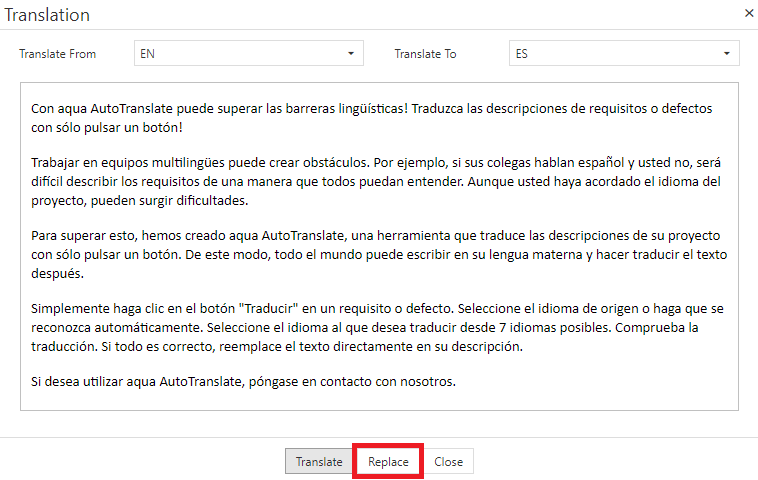The width and height of the screenshot is (758, 480).
Task: Expand the Translate From dropdown arrow
Action: pos(351,54)
